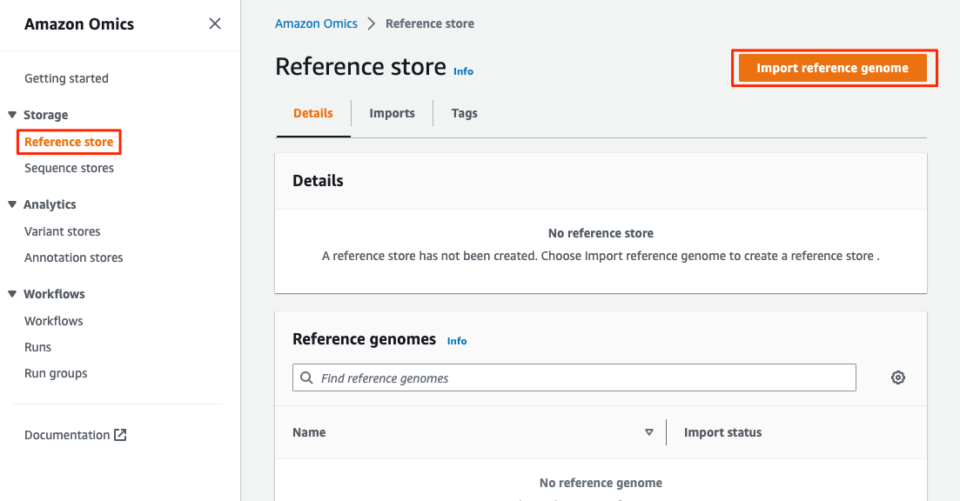The image size is (960, 501).
Task: Click the 'No reference genome' message
Action: point(601,483)
